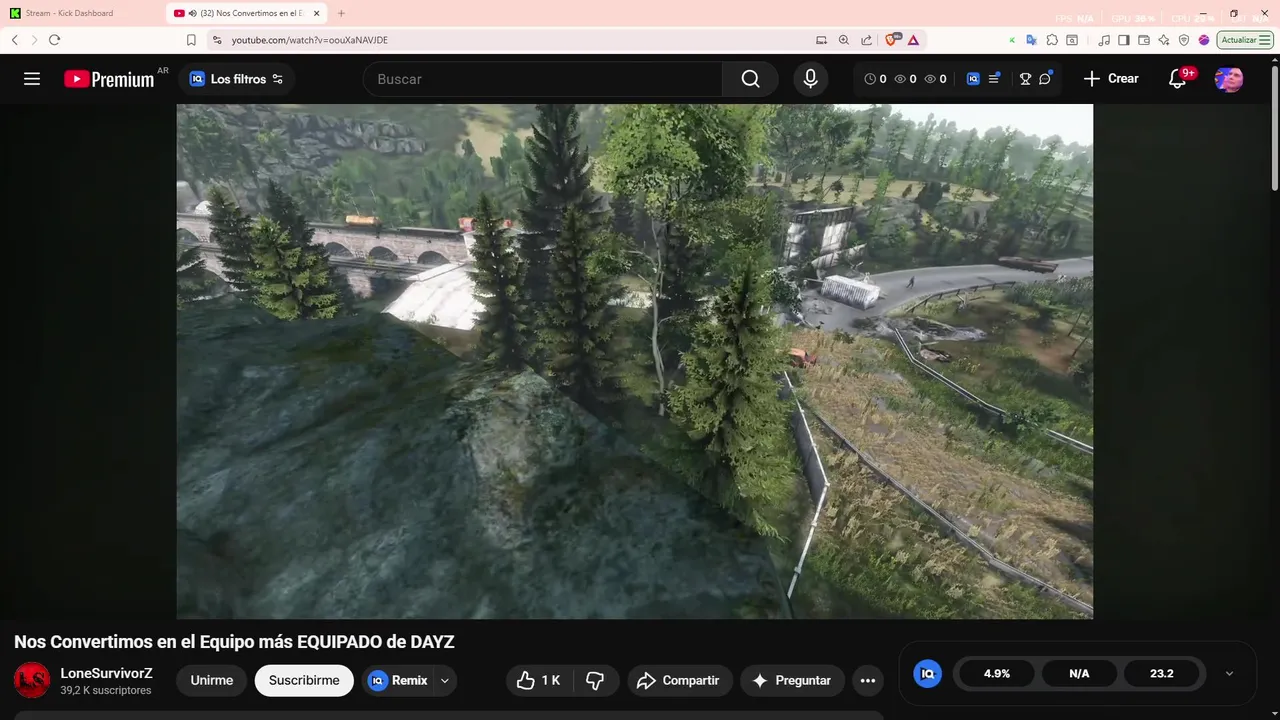Open the account avatar menu
The image size is (1280, 720).
(x=1229, y=79)
